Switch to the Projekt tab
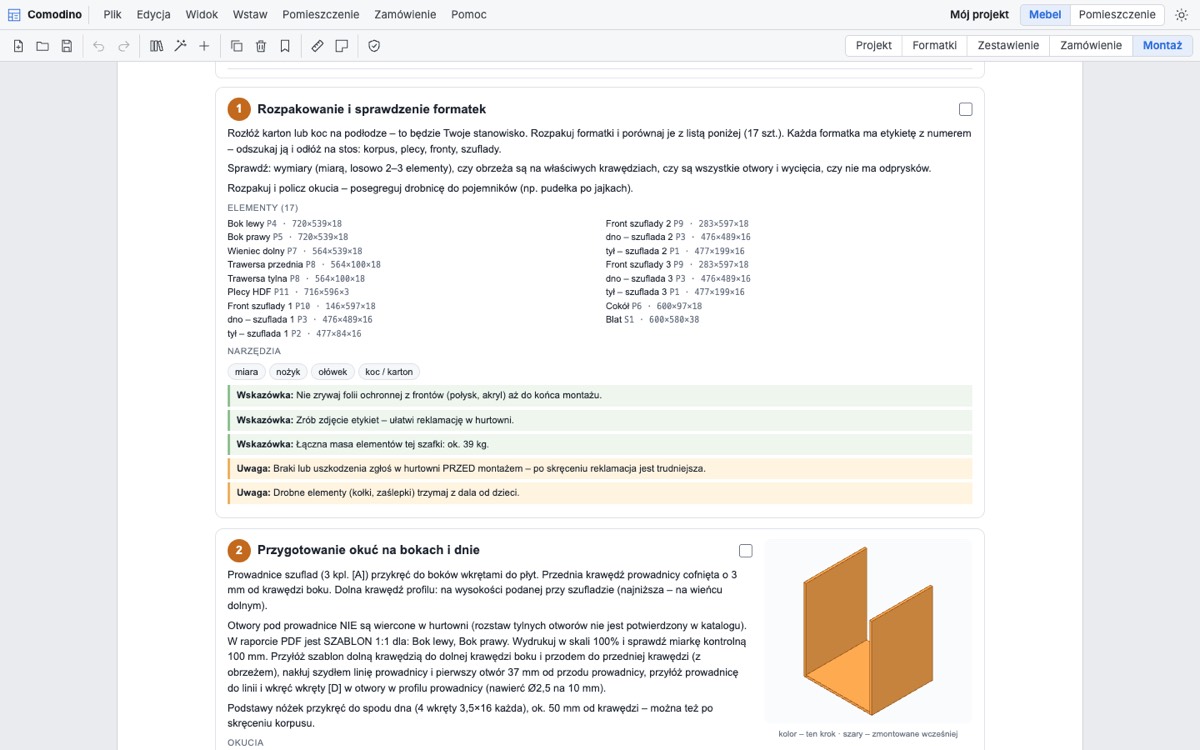 [874, 46]
